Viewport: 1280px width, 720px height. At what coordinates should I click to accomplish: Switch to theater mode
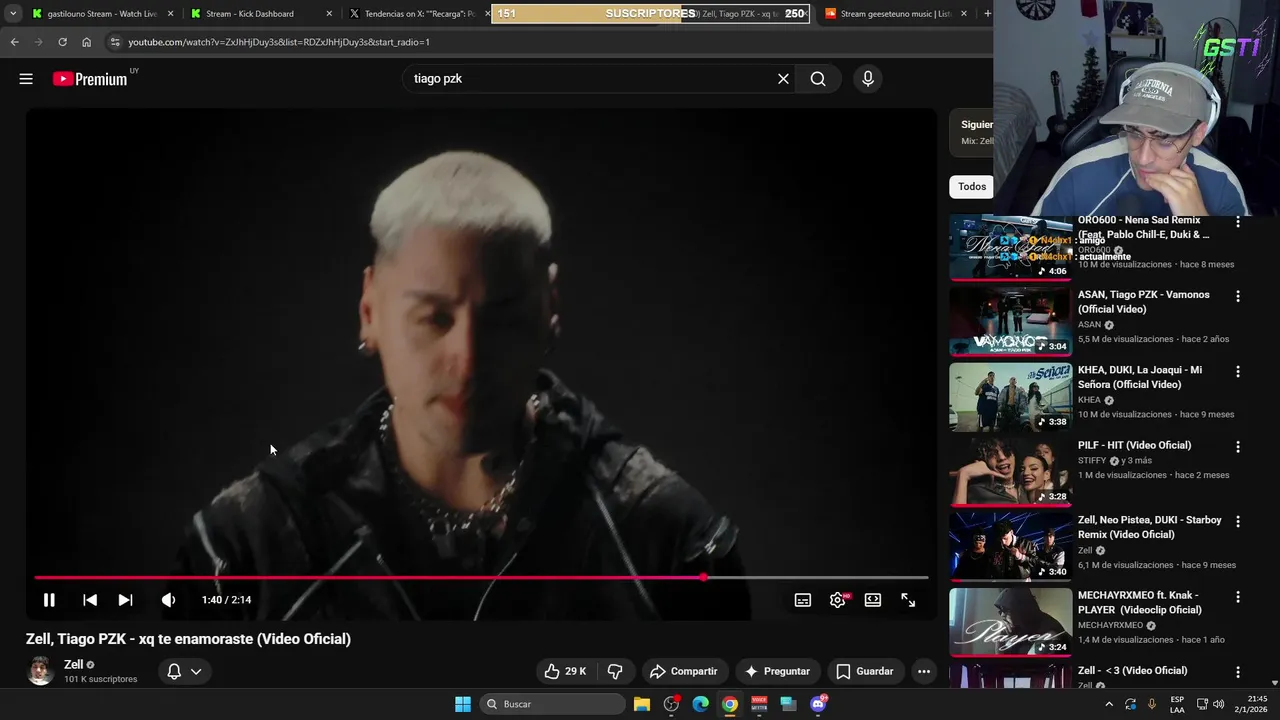(873, 600)
